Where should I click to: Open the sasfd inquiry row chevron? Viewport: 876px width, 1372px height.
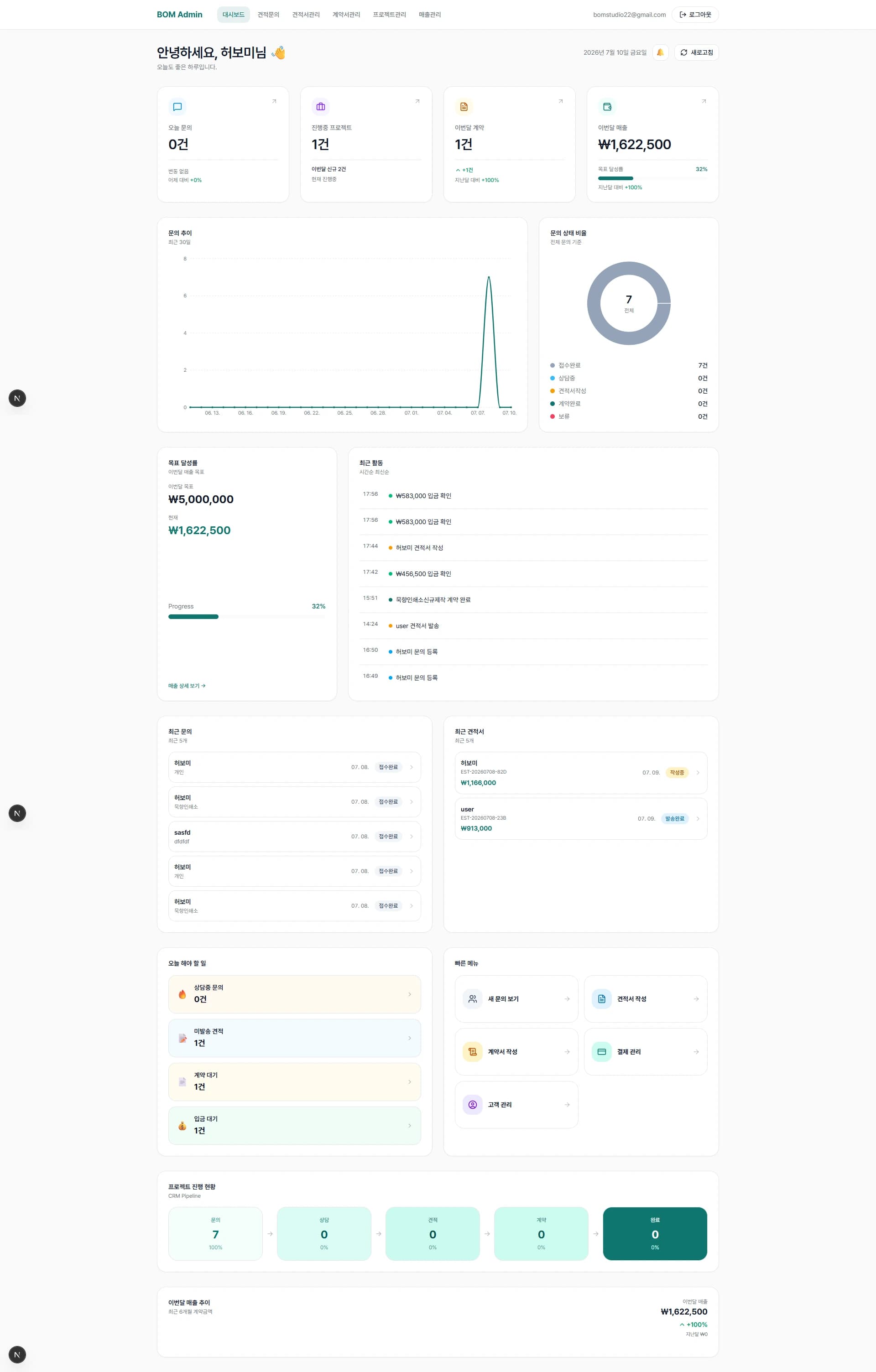pyautogui.click(x=412, y=837)
